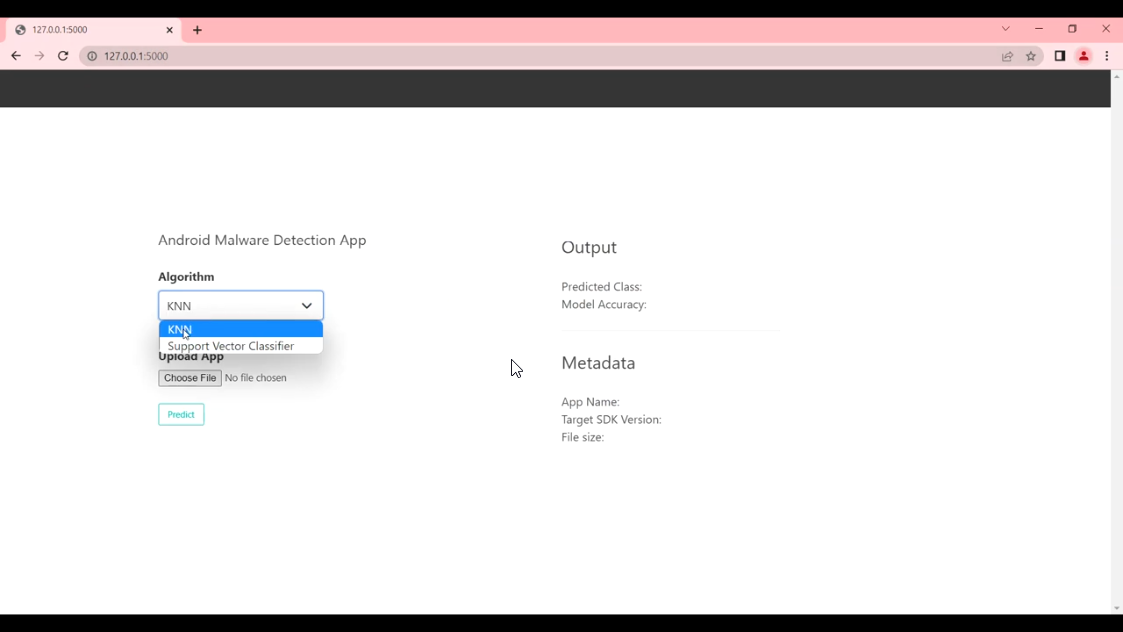Close the 127.0.0.1:5000 tab

click(170, 30)
